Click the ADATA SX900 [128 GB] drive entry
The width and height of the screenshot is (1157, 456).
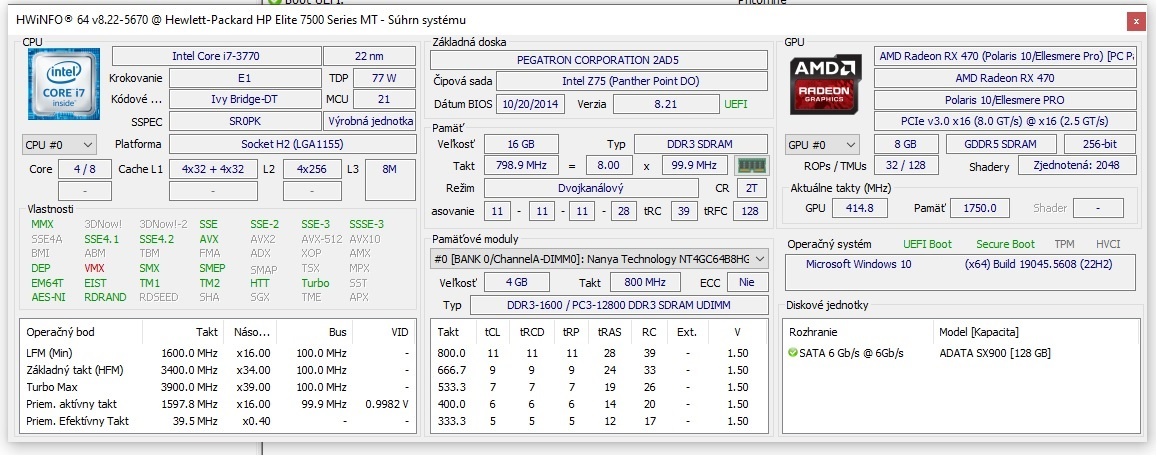click(x=995, y=353)
